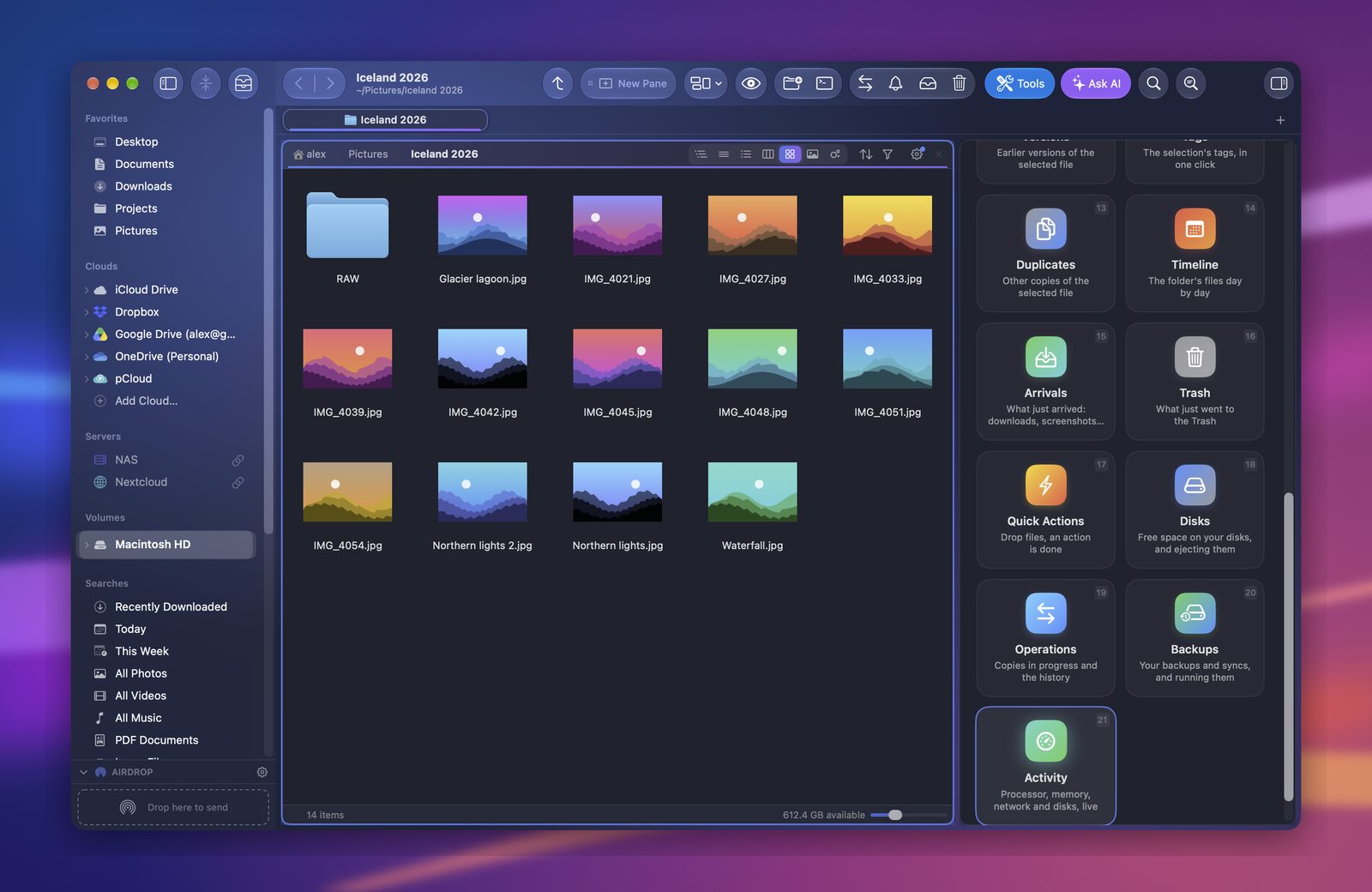Switch to icon grid view mode

point(790,154)
